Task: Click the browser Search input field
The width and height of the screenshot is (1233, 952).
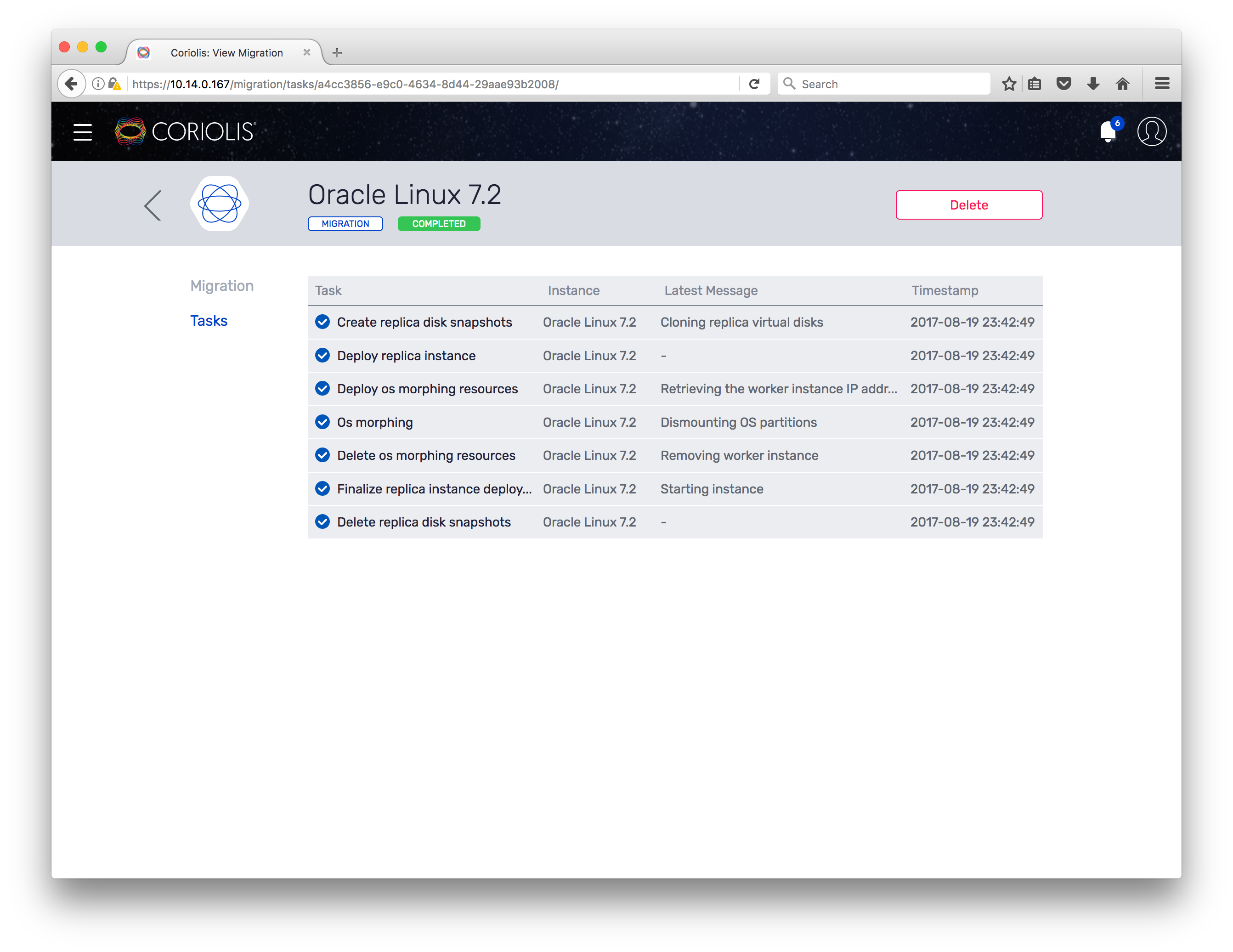Action: [892, 84]
